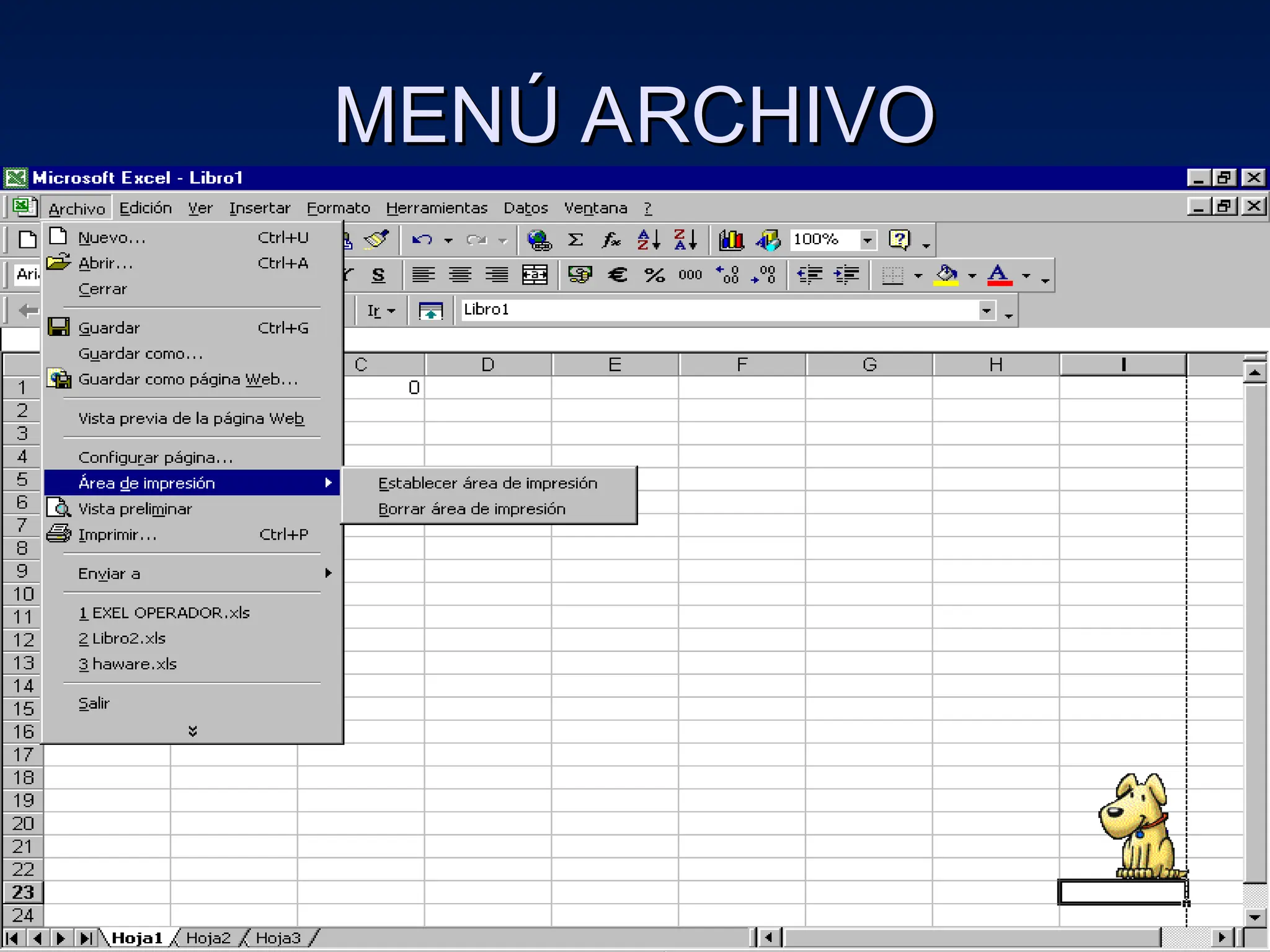Open recent file 1 EXEL OPERADOR.xls
The height and width of the screenshot is (952, 1270).
[192, 612]
